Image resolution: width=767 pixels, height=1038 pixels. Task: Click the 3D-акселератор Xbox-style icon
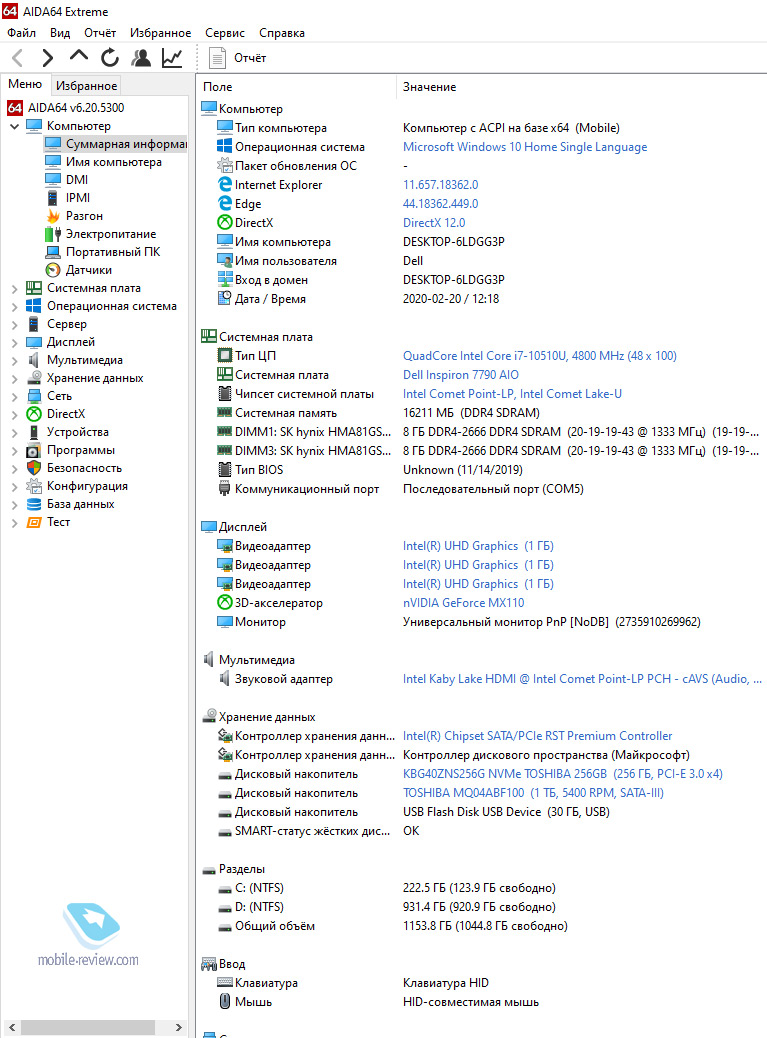pos(225,602)
